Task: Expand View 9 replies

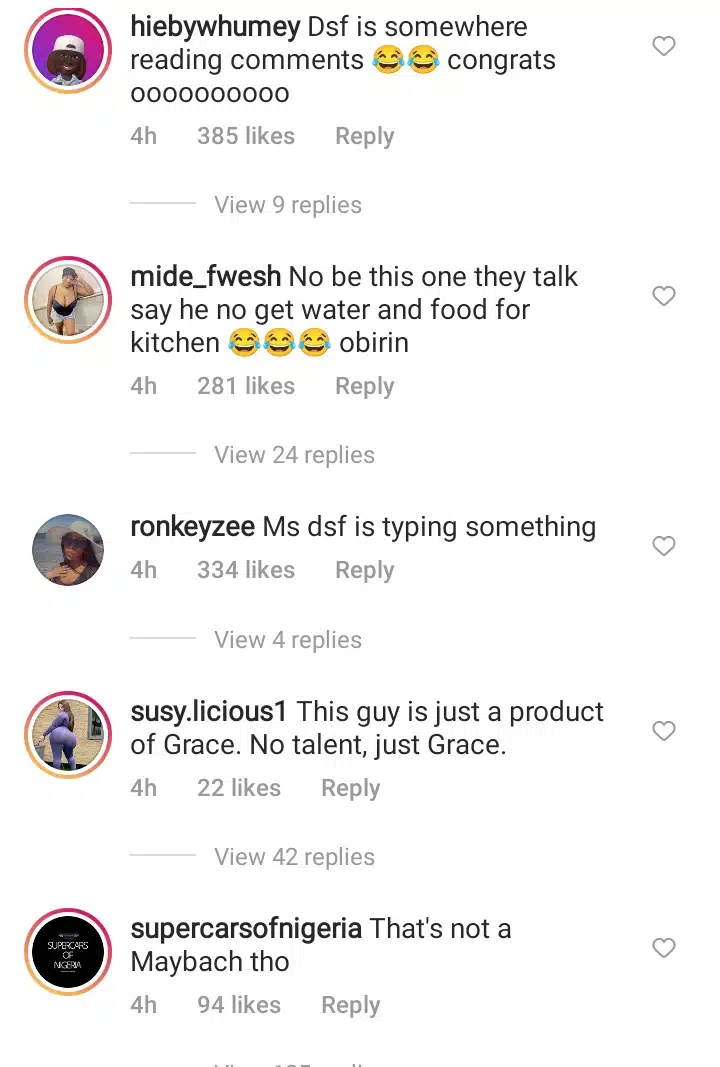Action: click(x=287, y=205)
